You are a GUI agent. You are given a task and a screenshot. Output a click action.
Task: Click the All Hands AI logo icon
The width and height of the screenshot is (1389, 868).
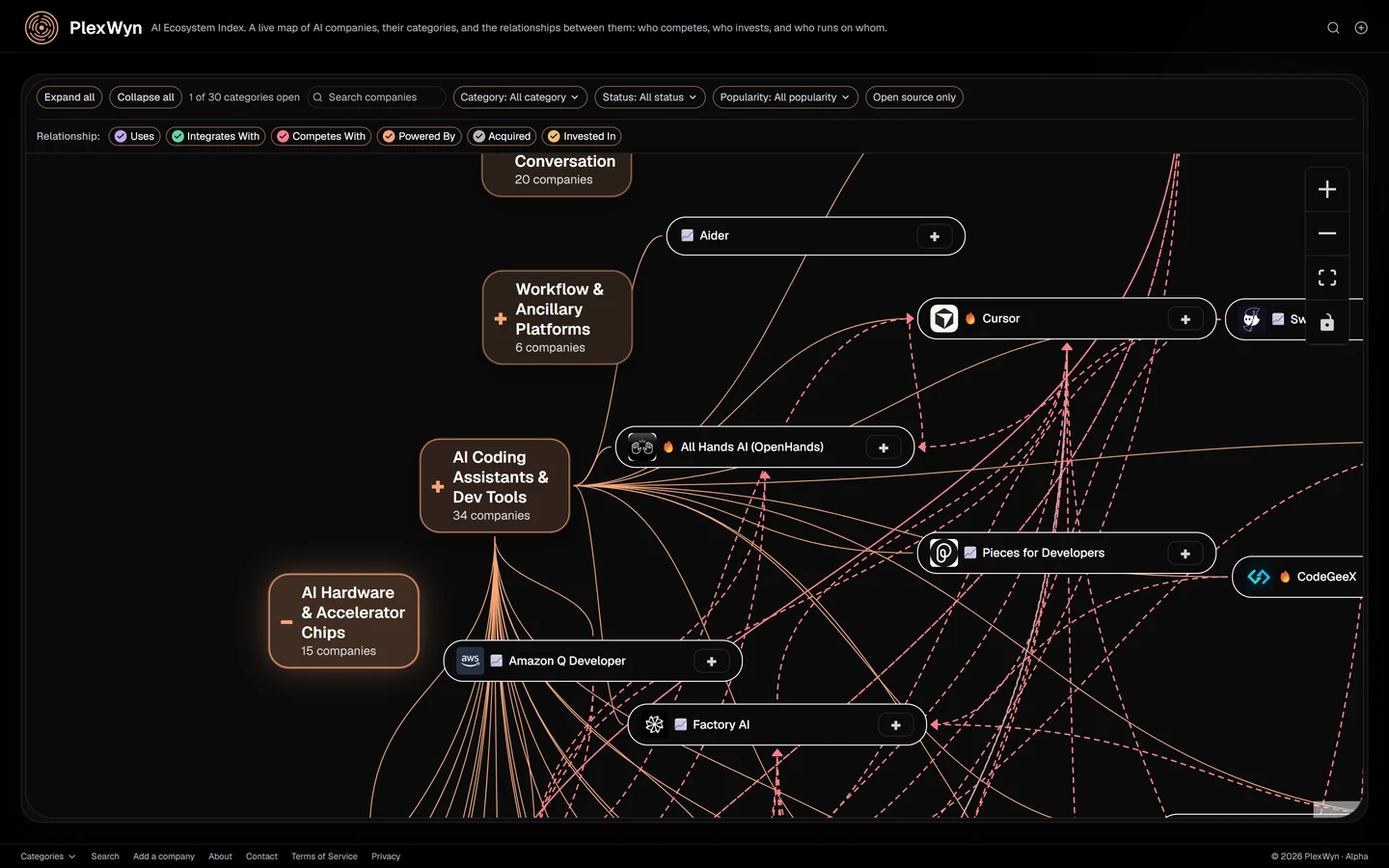(642, 448)
